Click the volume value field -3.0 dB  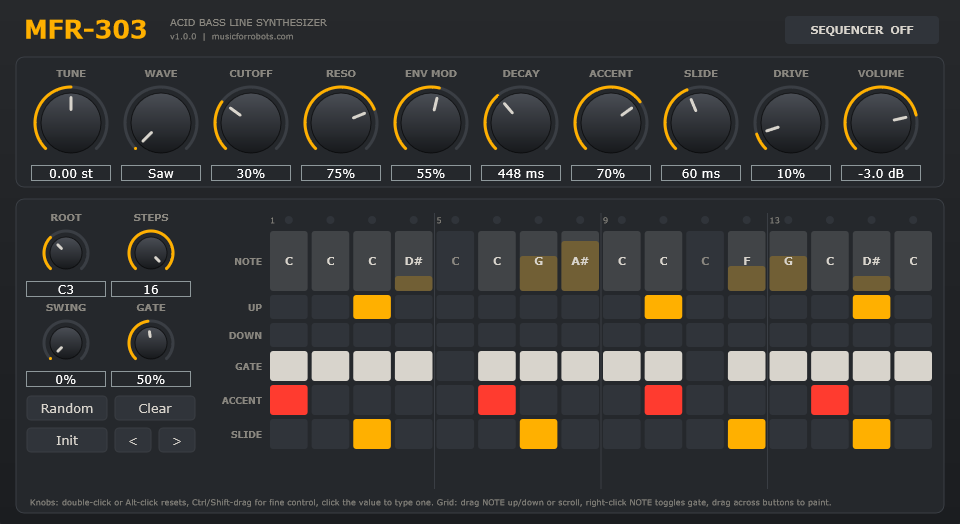point(881,173)
